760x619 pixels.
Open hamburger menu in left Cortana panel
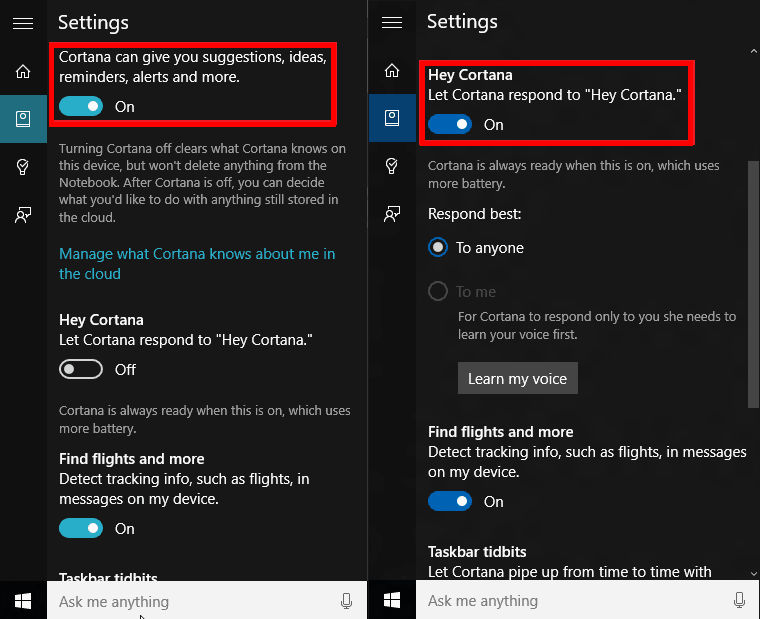click(23, 23)
